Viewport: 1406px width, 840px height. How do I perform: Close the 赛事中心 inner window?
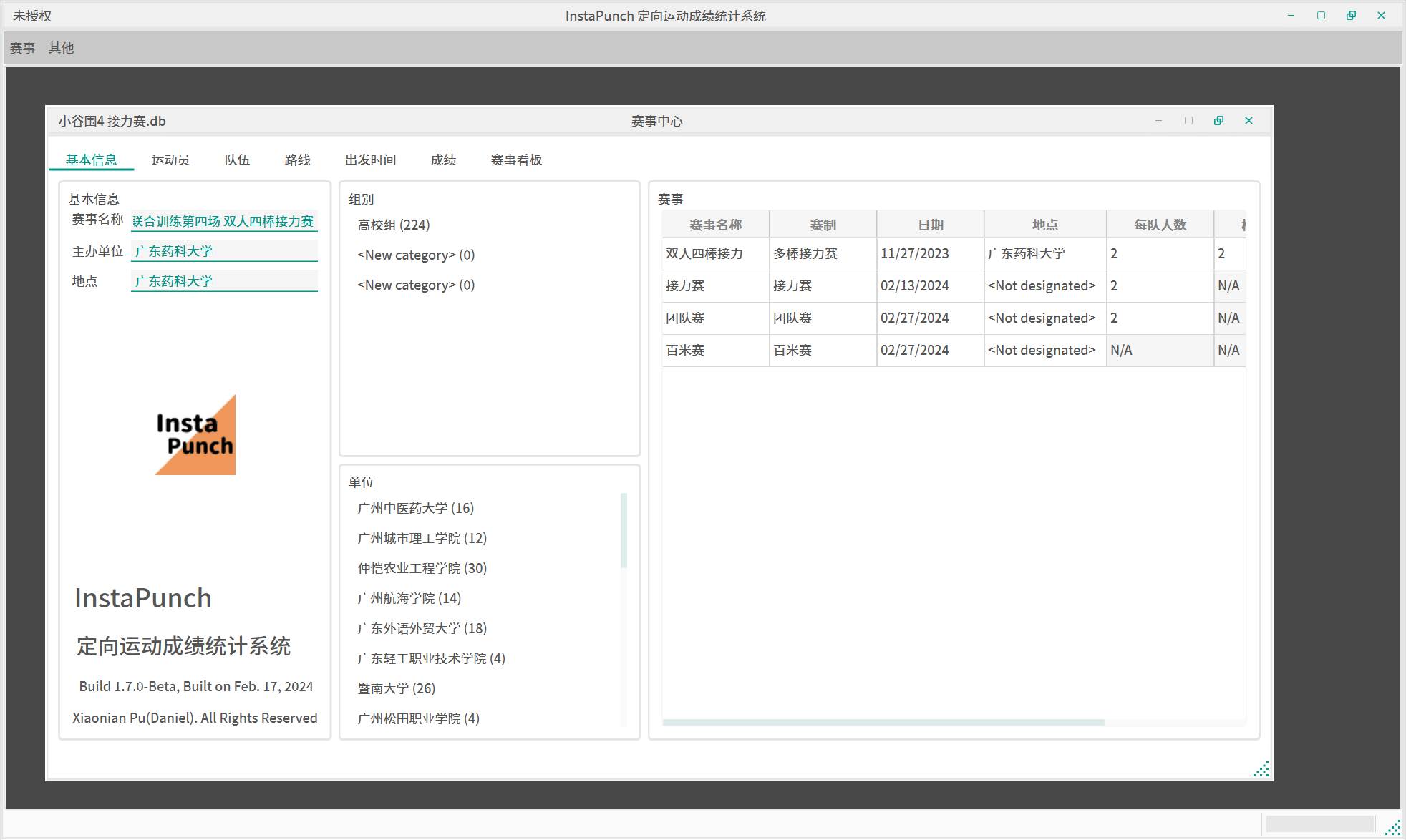coord(1249,121)
